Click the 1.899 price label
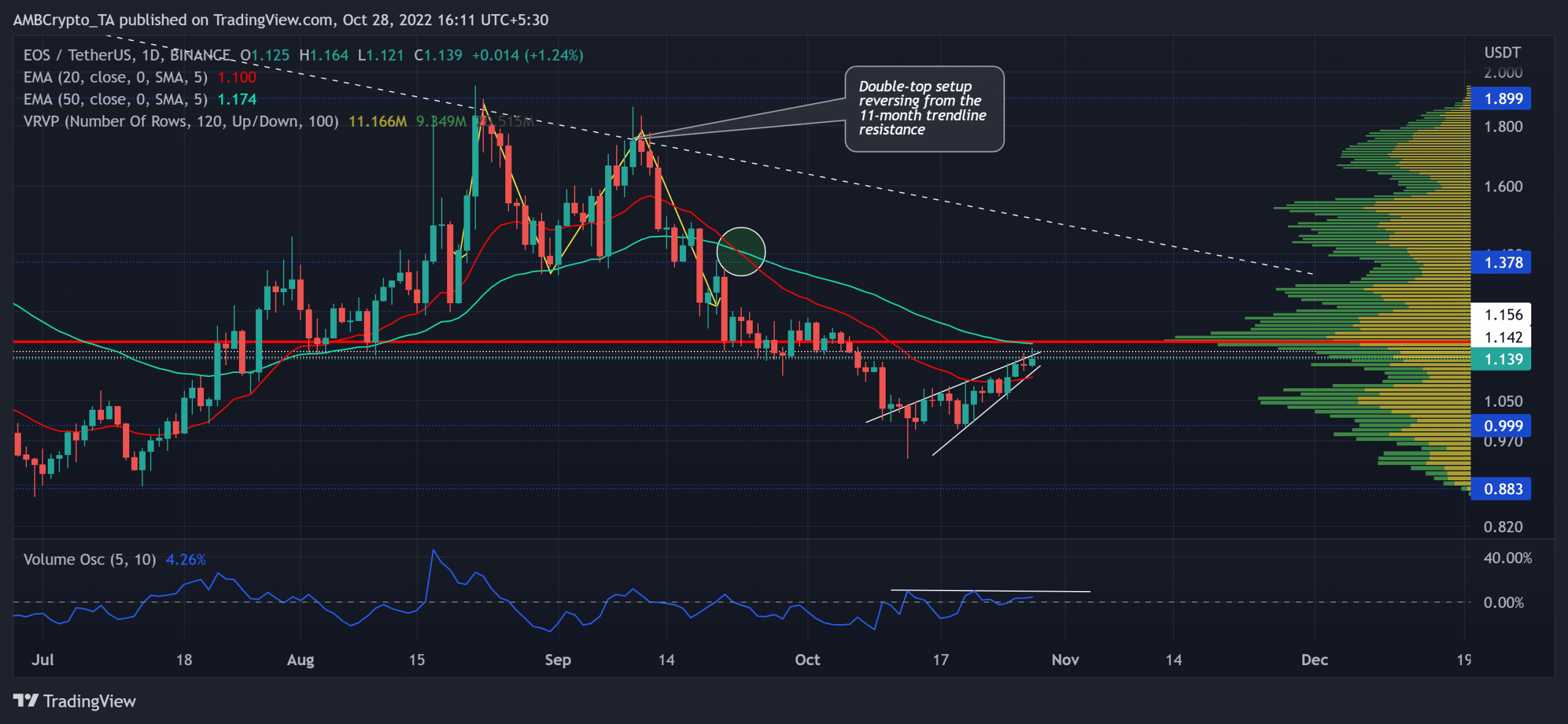 click(x=1500, y=99)
